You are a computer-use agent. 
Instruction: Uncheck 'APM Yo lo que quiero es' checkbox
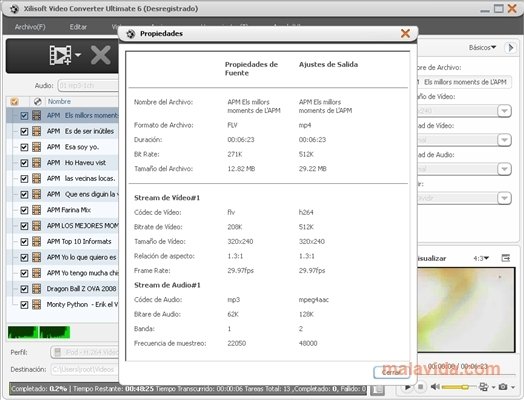24,258
